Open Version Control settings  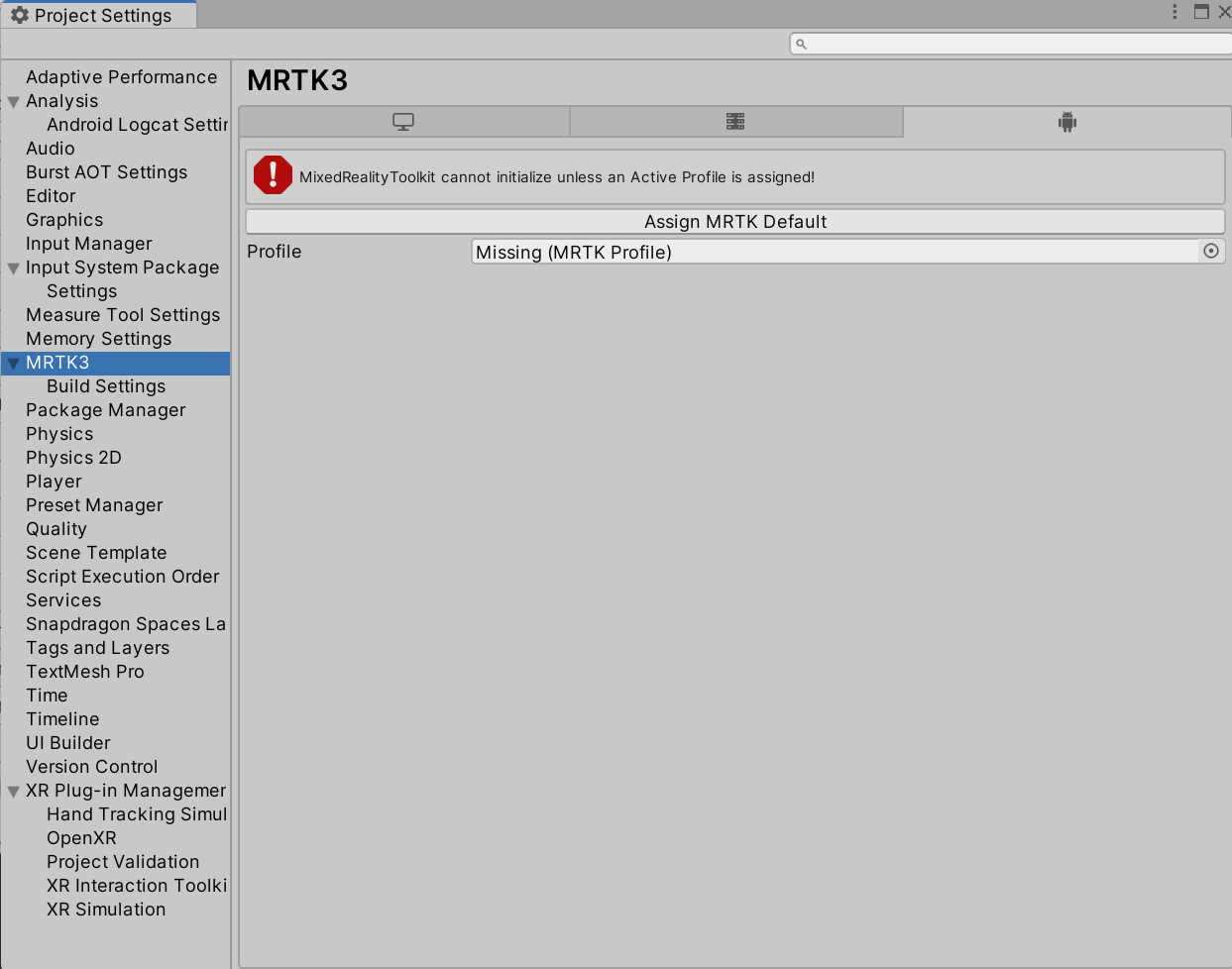[91, 767]
